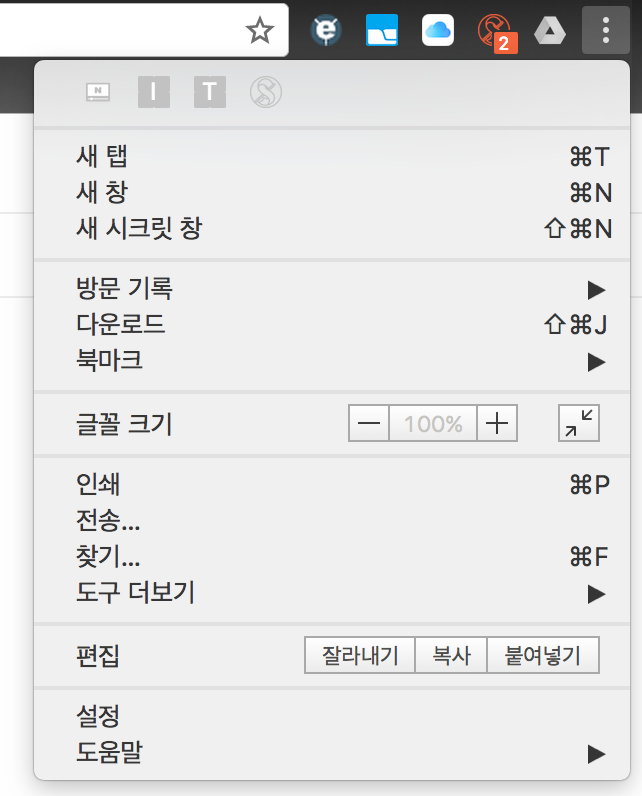The image size is (642, 796).
Task: Expand Help submenu (도움말)
Action: [x=332, y=752]
